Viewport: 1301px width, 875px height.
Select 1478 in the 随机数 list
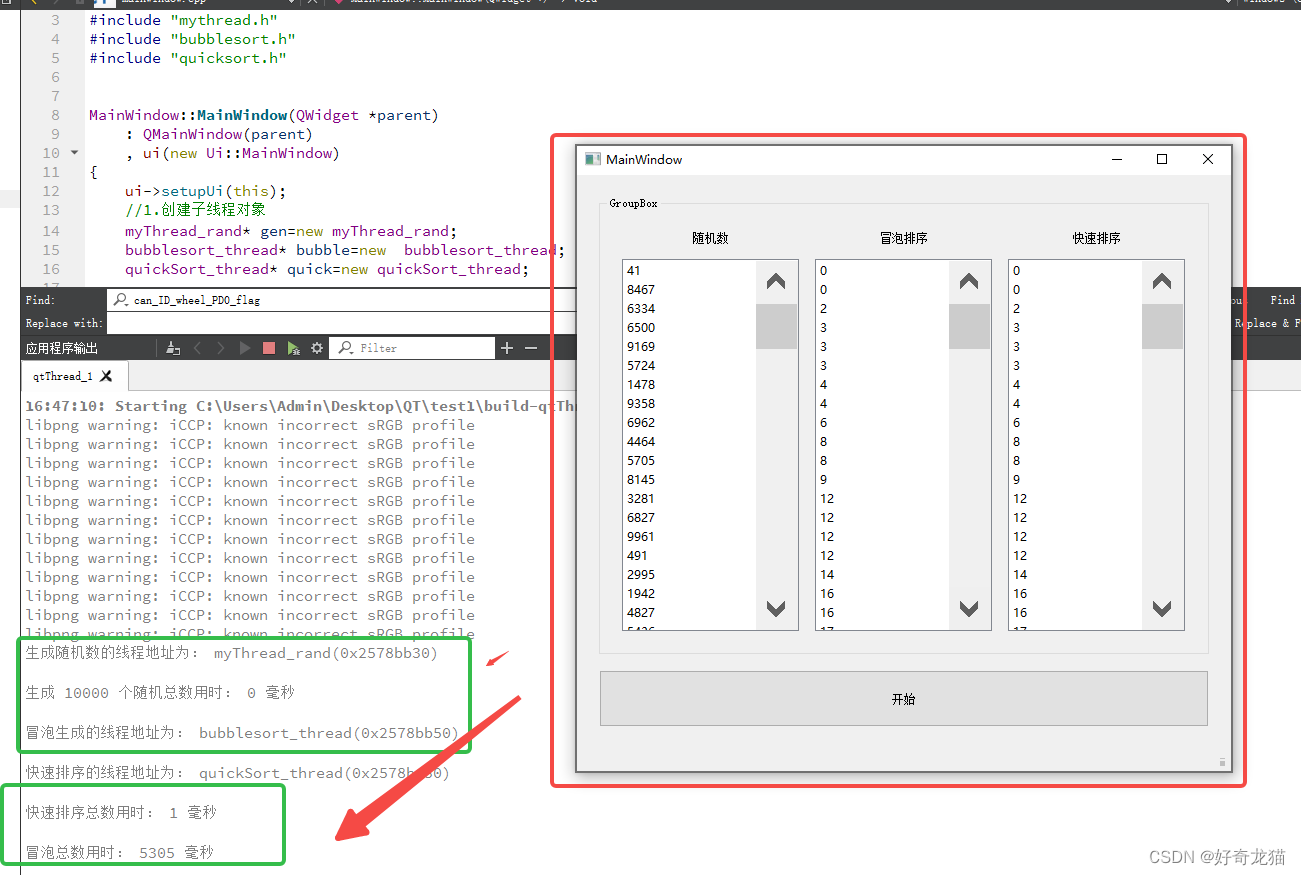point(641,384)
